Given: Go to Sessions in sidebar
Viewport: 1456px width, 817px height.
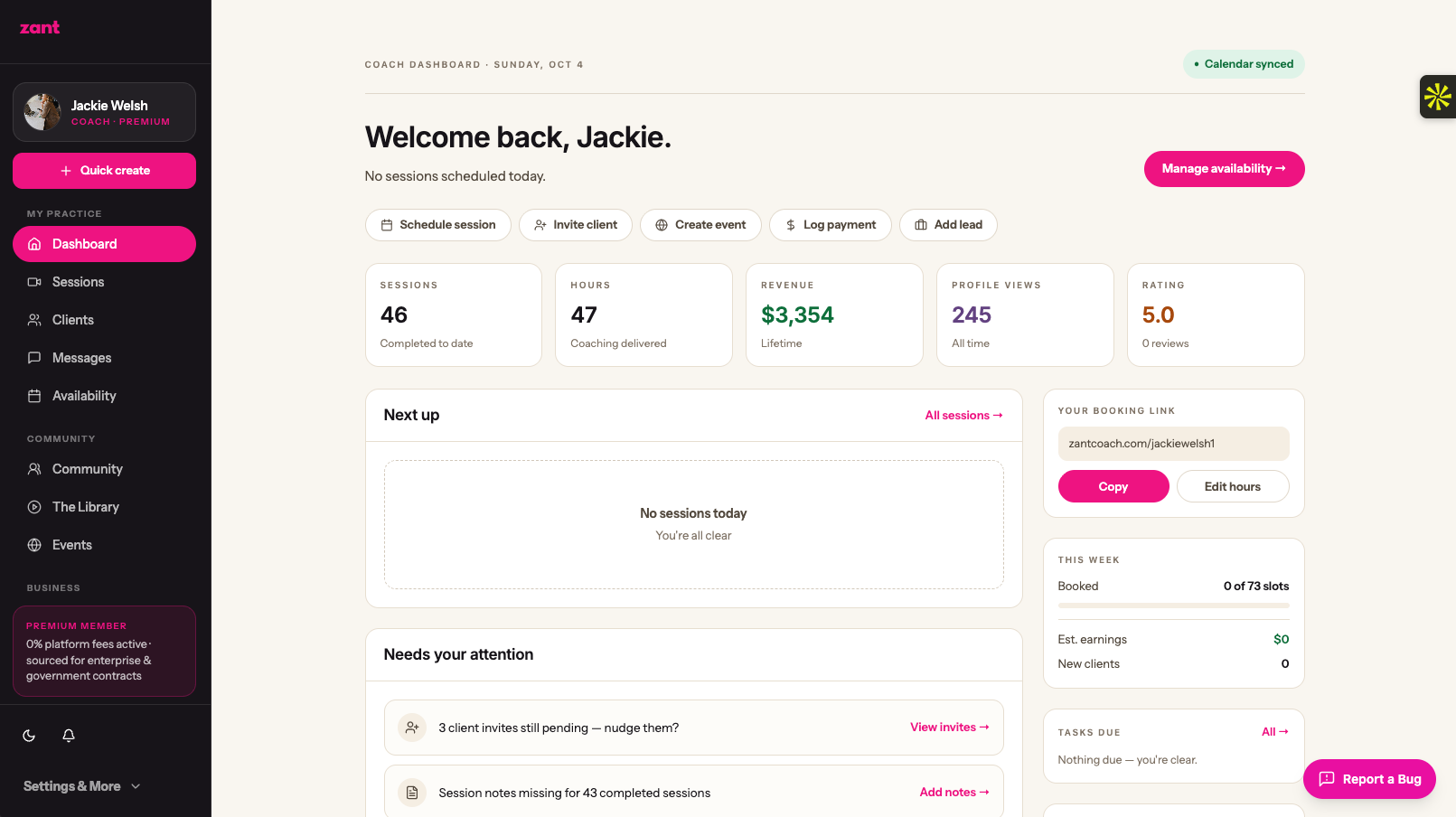Looking at the screenshot, I should (104, 282).
